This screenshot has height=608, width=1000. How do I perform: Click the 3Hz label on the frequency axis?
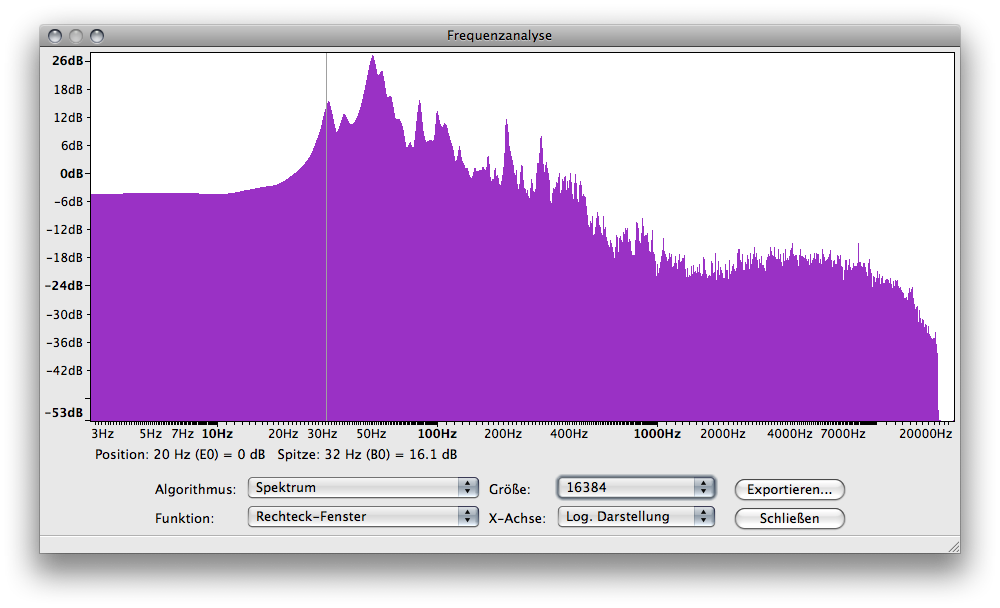tap(103, 434)
